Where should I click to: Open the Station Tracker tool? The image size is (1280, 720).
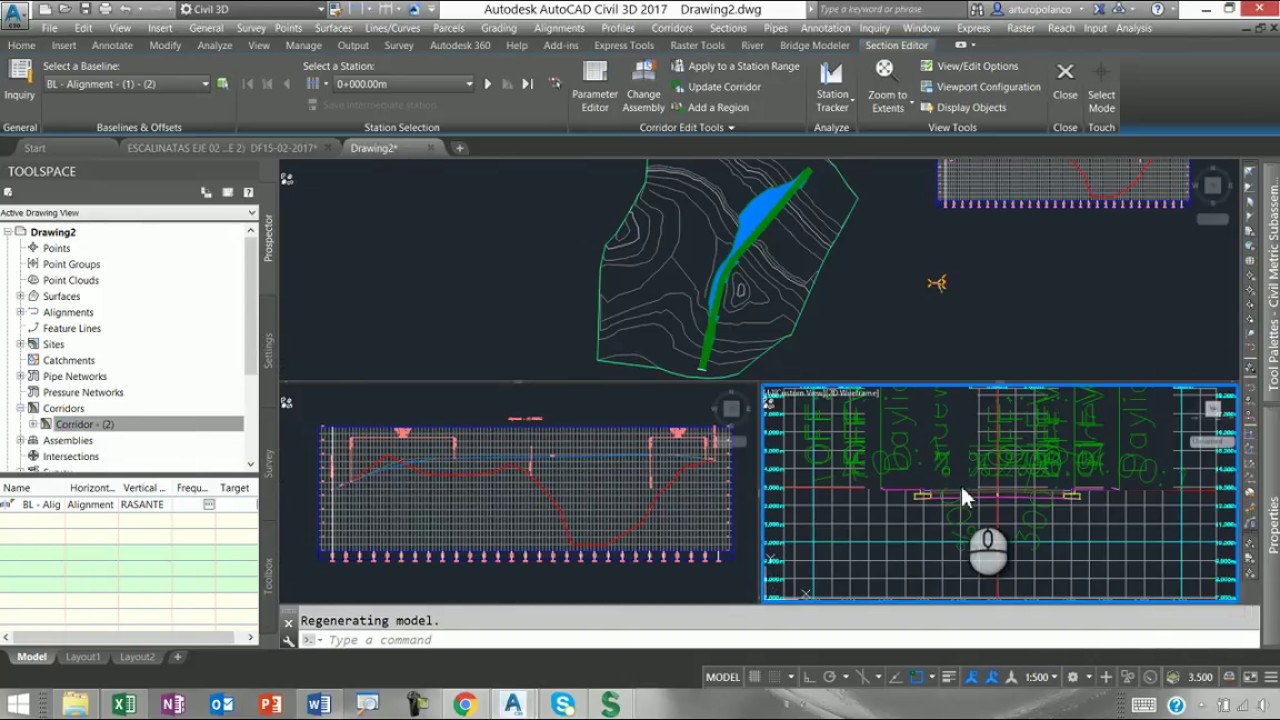832,86
